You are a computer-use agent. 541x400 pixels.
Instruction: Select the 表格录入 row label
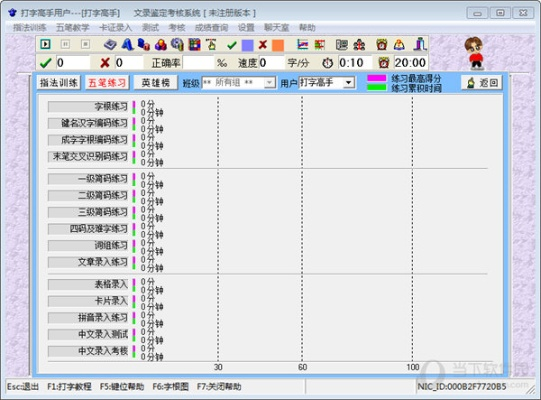pos(88,284)
